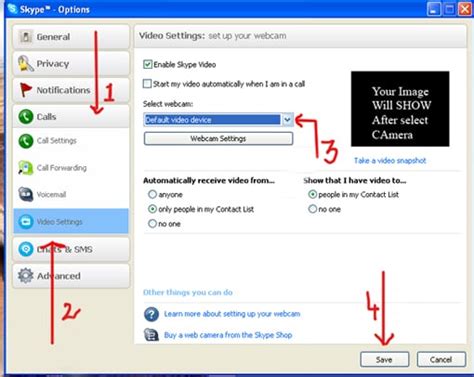This screenshot has width=474, height=377.
Task: Click the Skype Shop cart icon
Action: pos(151,335)
